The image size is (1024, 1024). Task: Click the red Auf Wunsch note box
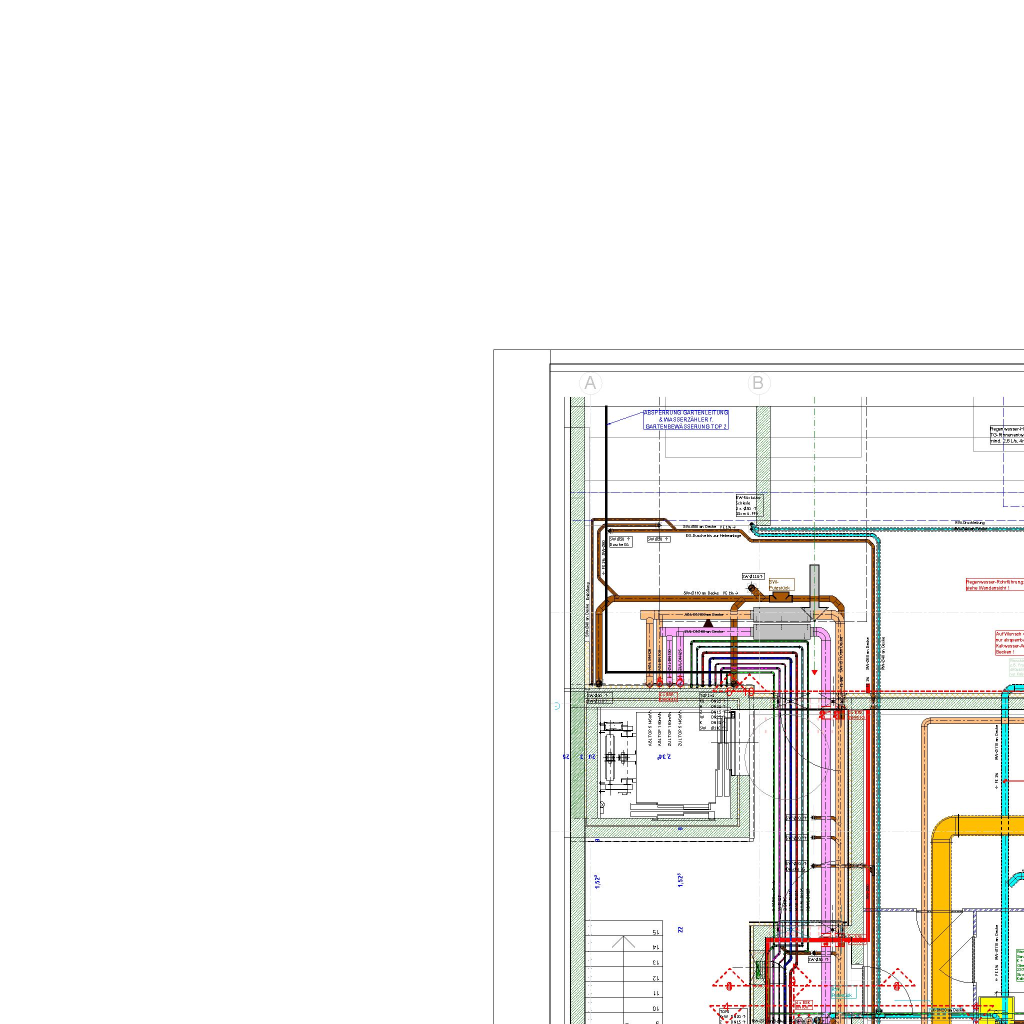click(x=1009, y=642)
